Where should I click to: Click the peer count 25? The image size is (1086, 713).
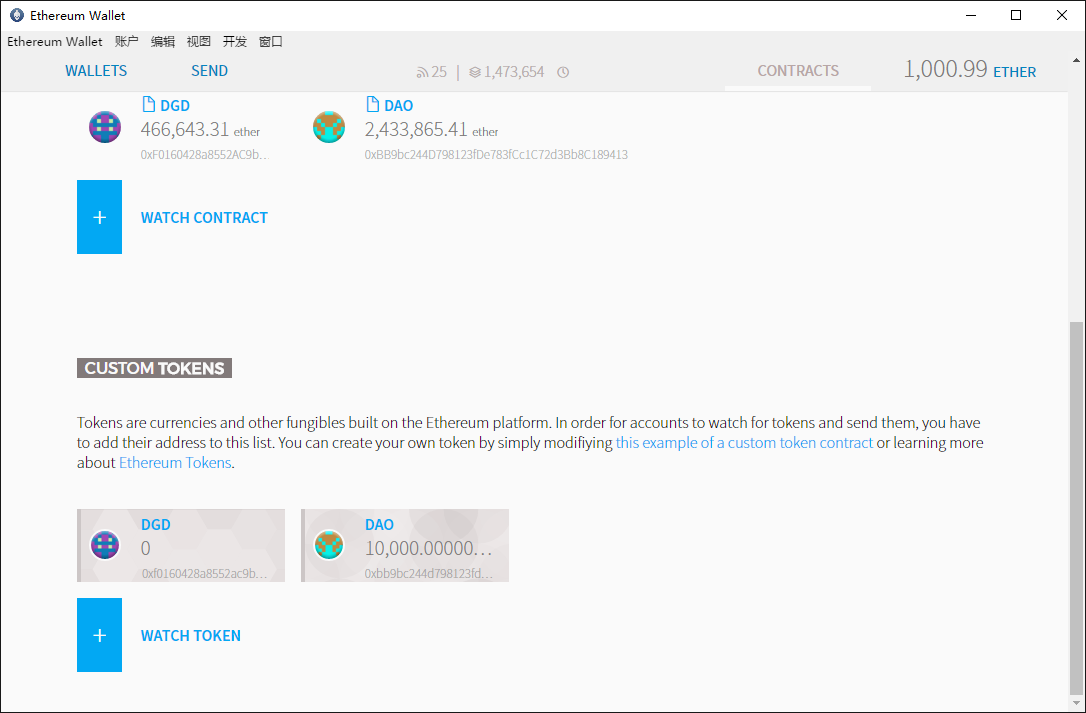click(x=439, y=72)
